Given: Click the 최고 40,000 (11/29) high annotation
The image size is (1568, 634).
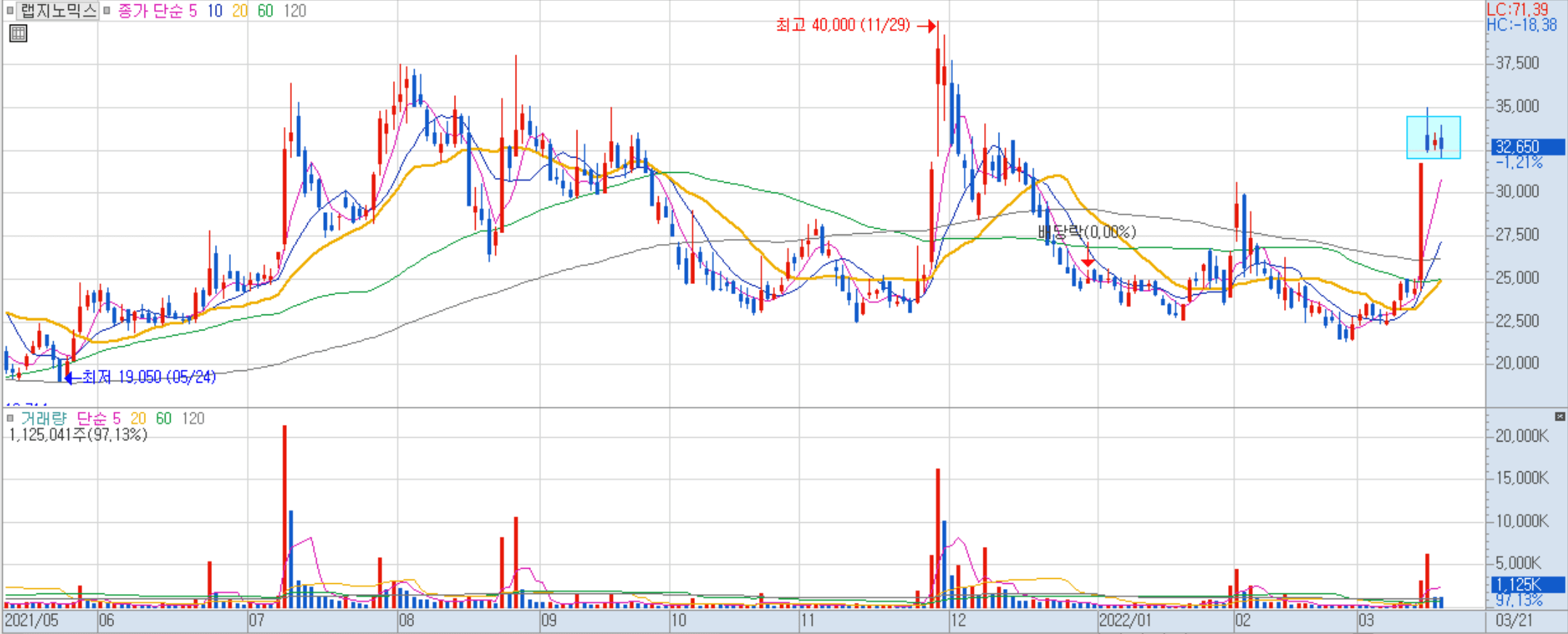Looking at the screenshot, I should [842, 25].
